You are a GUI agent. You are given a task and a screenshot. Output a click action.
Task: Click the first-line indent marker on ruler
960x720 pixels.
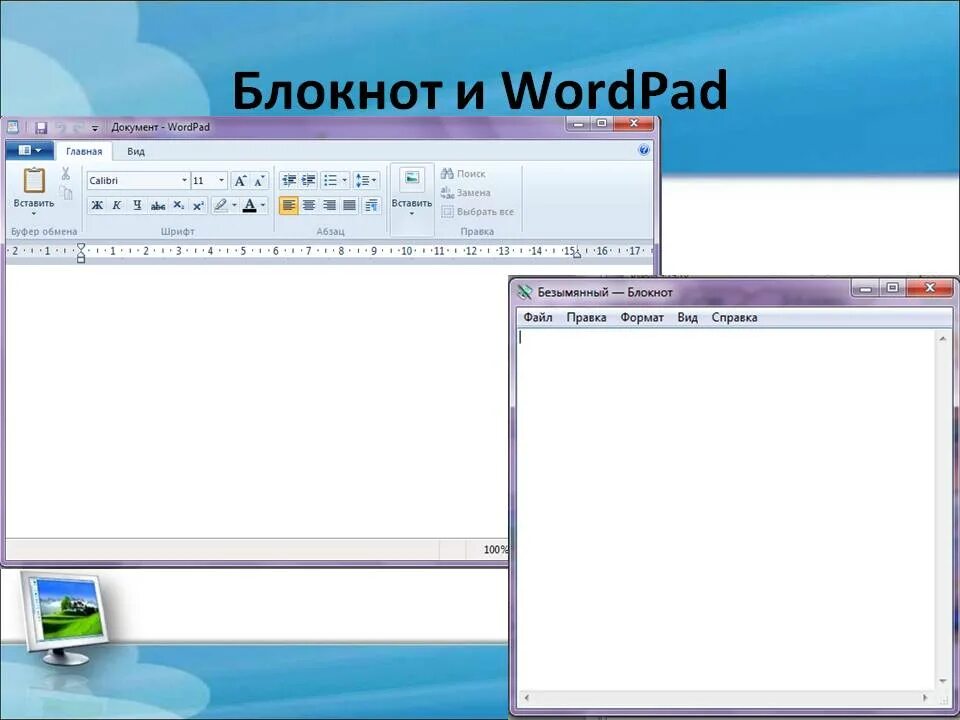[81, 247]
